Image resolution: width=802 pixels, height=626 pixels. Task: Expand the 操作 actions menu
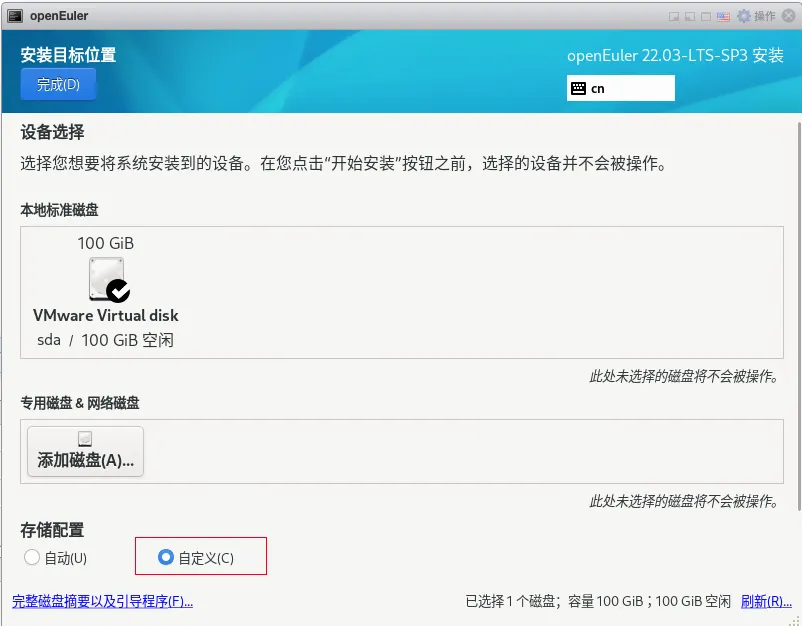point(766,15)
